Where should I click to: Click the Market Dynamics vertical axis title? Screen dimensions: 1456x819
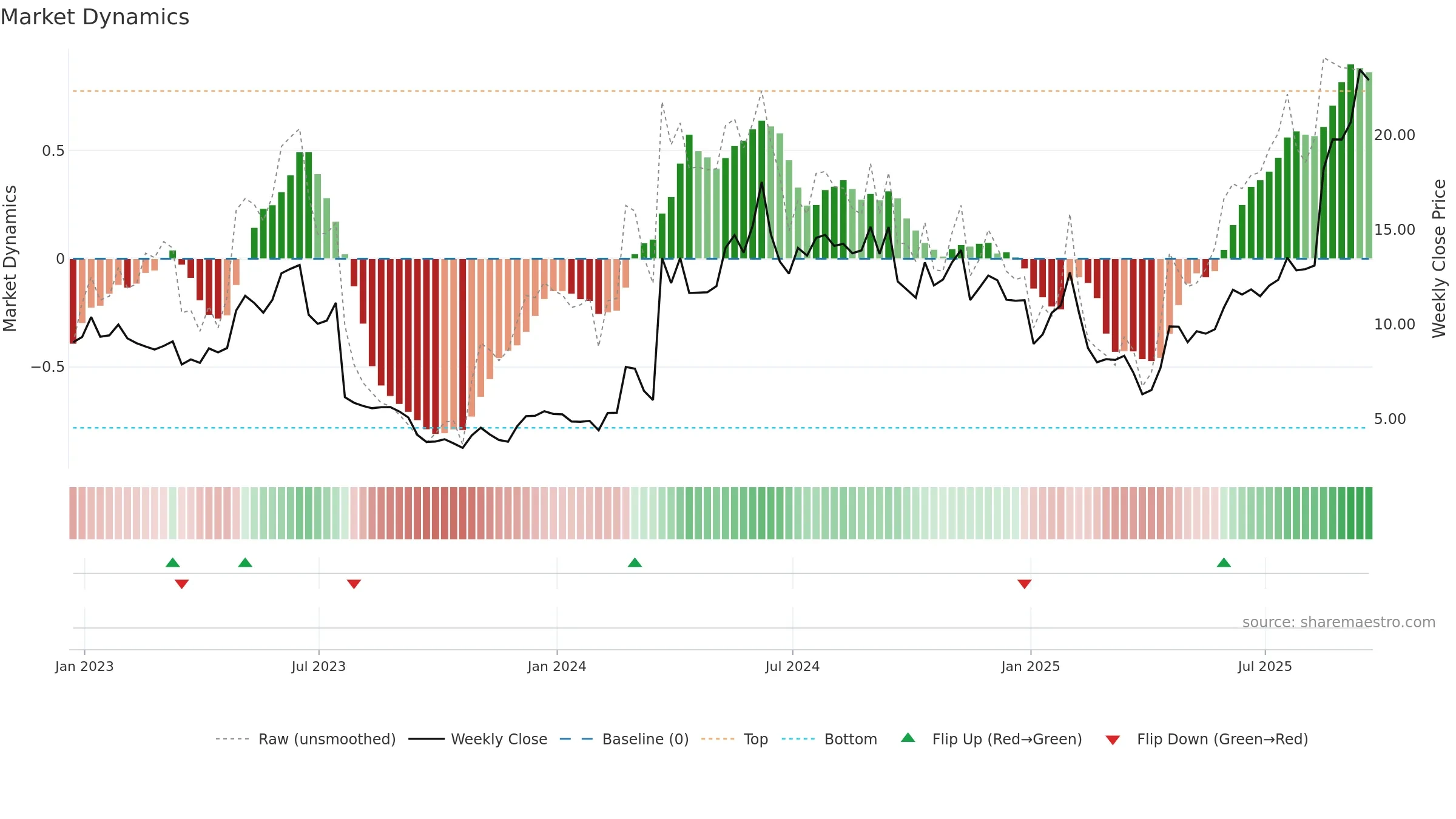point(10,258)
